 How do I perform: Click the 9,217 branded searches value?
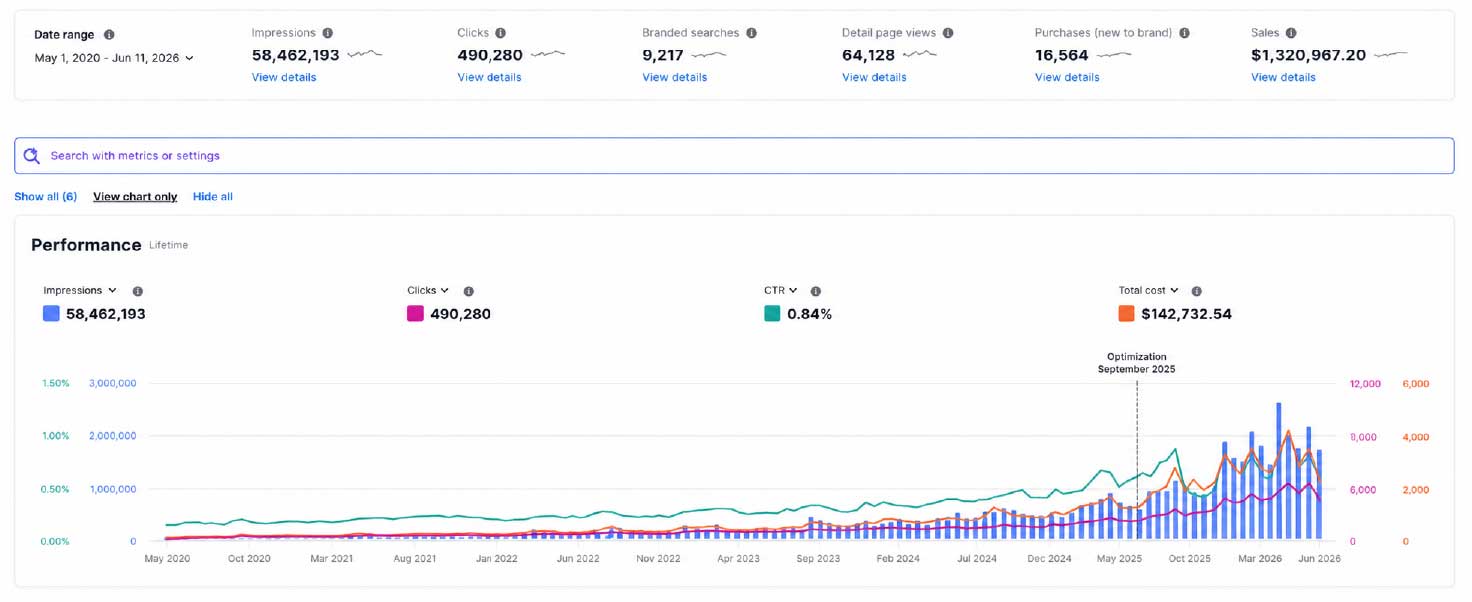tap(662, 55)
